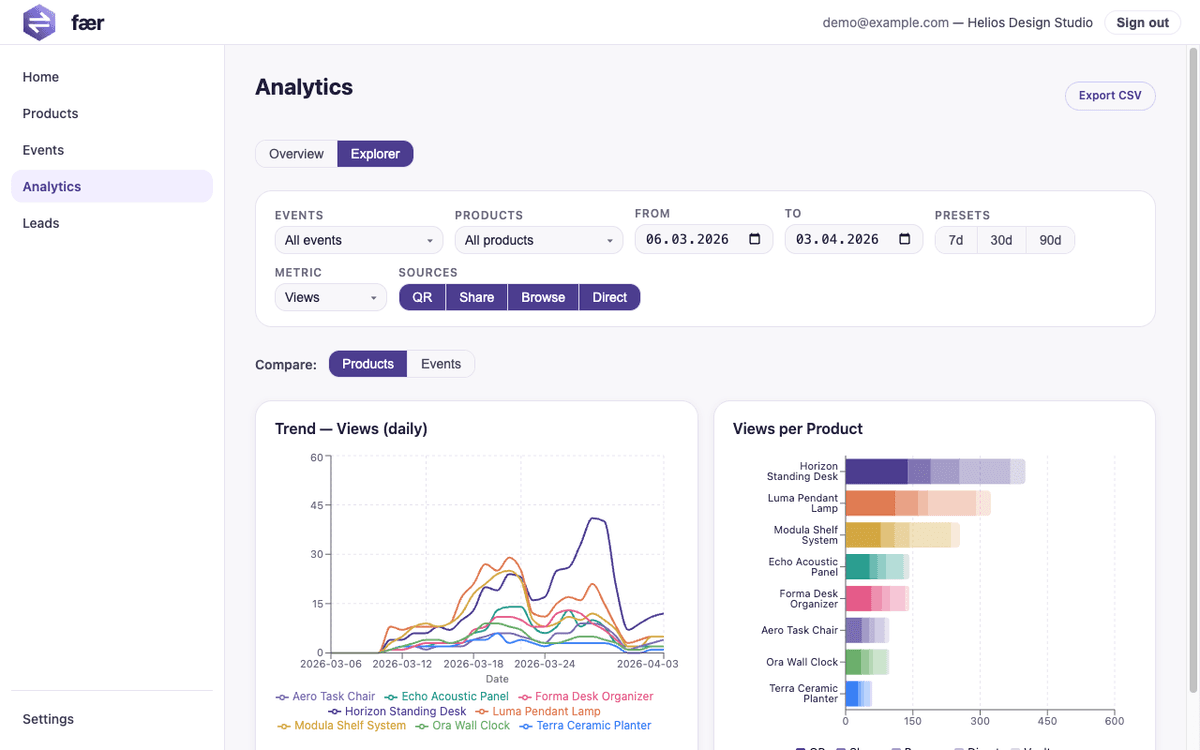Select the 7d preset

(955, 239)
